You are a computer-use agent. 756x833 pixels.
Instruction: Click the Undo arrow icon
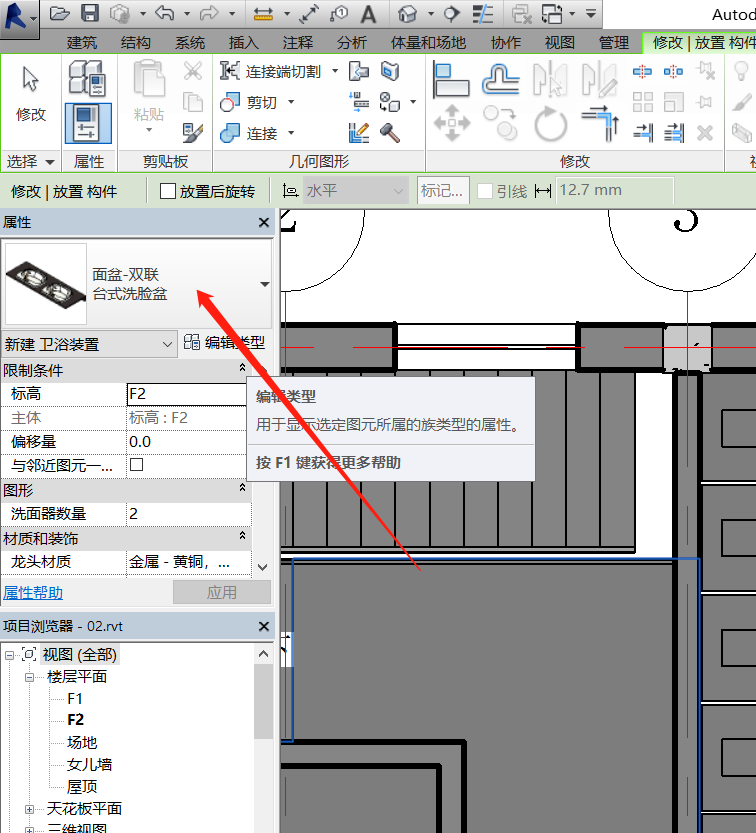[x=165, y=14]
